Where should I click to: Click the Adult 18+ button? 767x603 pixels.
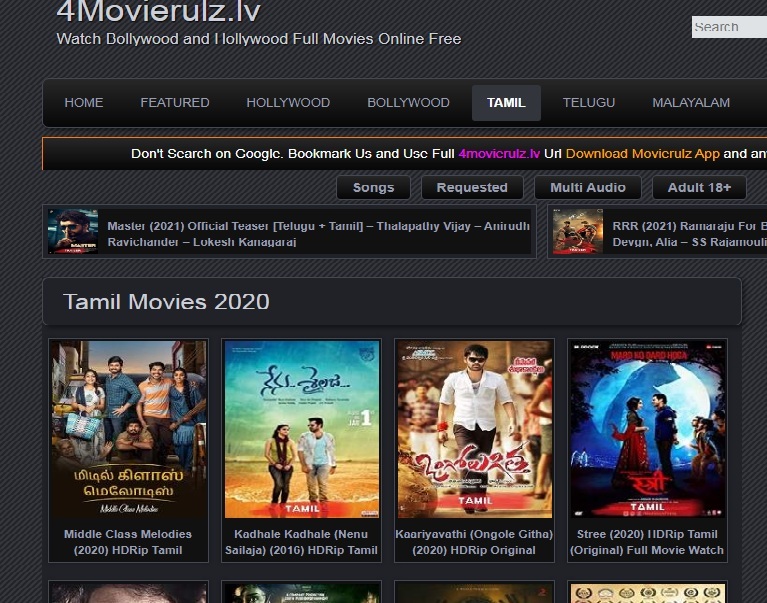699,187
